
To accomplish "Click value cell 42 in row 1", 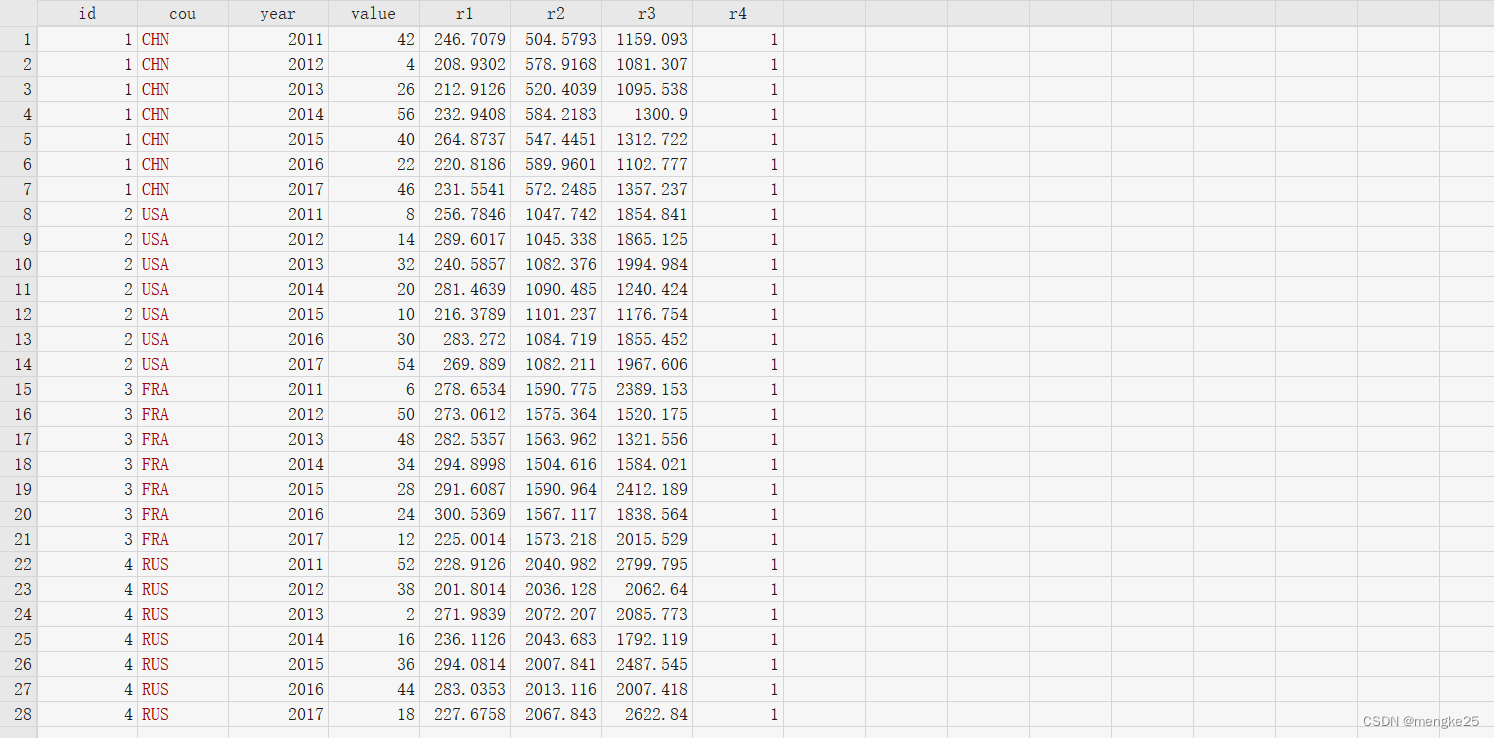I will [x=374, y=39].
